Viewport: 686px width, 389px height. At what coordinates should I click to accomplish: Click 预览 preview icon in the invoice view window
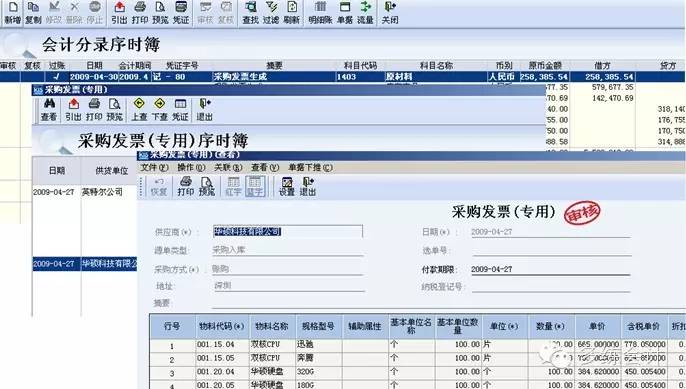click(x=206, y=186)
